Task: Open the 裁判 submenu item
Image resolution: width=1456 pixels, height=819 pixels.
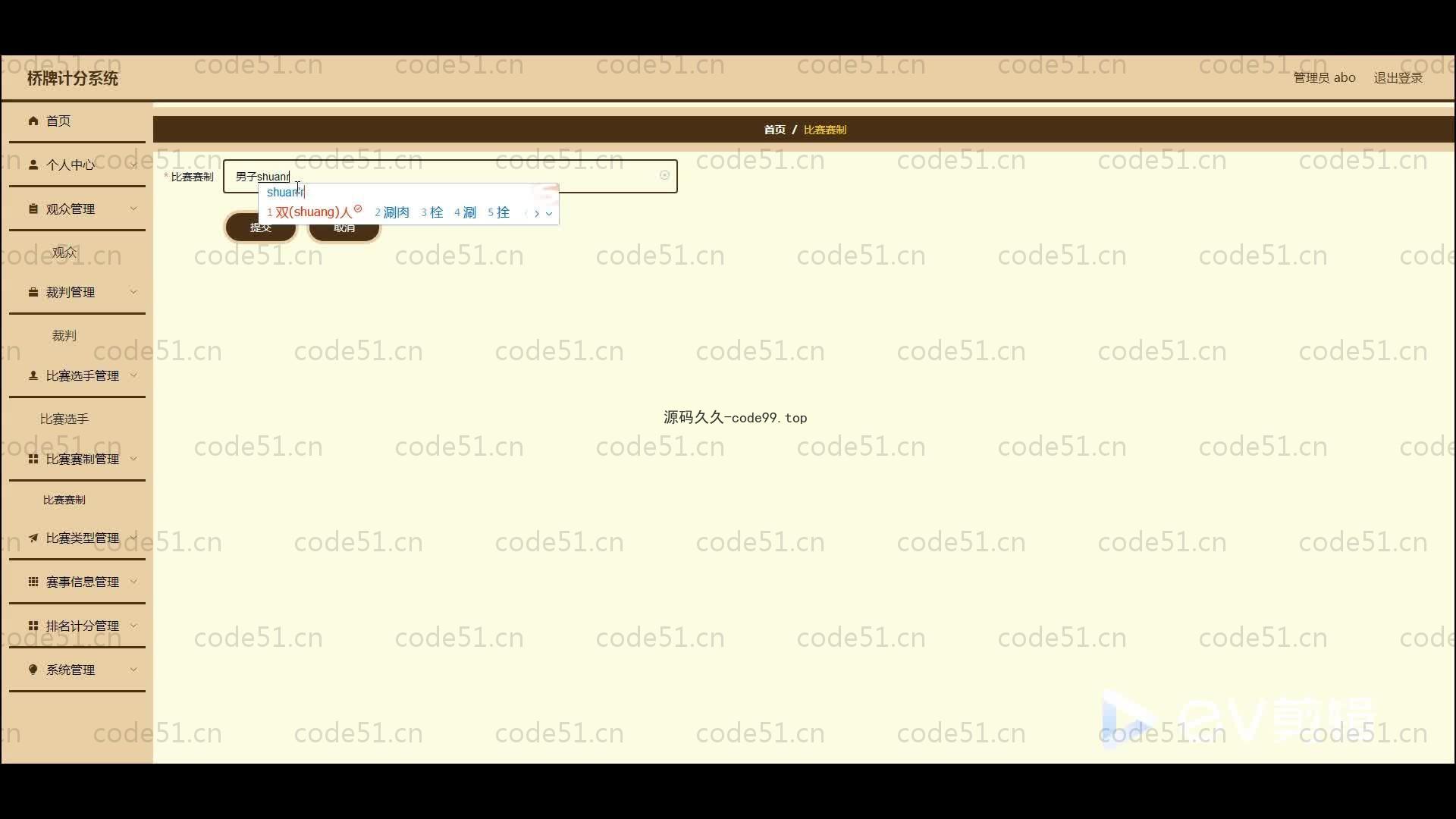Action: click(64, 336)
